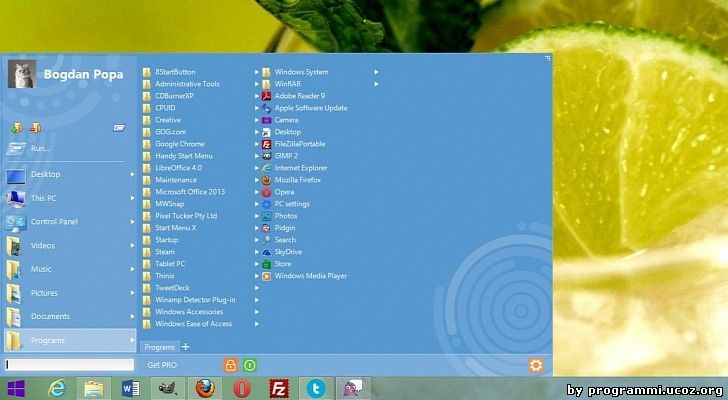
Task: Click the Get PRO link
Action: coord(161,365)
